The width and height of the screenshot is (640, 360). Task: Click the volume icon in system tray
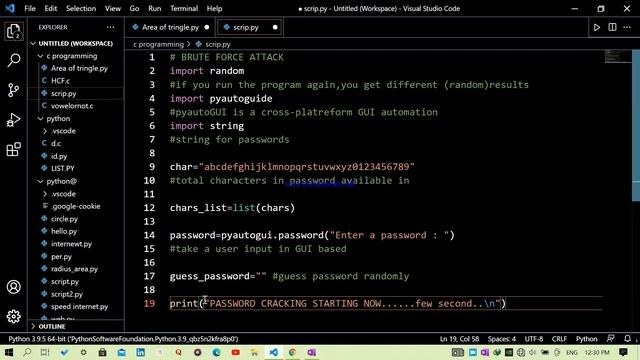pyautogui.click(x=533, y=352)
